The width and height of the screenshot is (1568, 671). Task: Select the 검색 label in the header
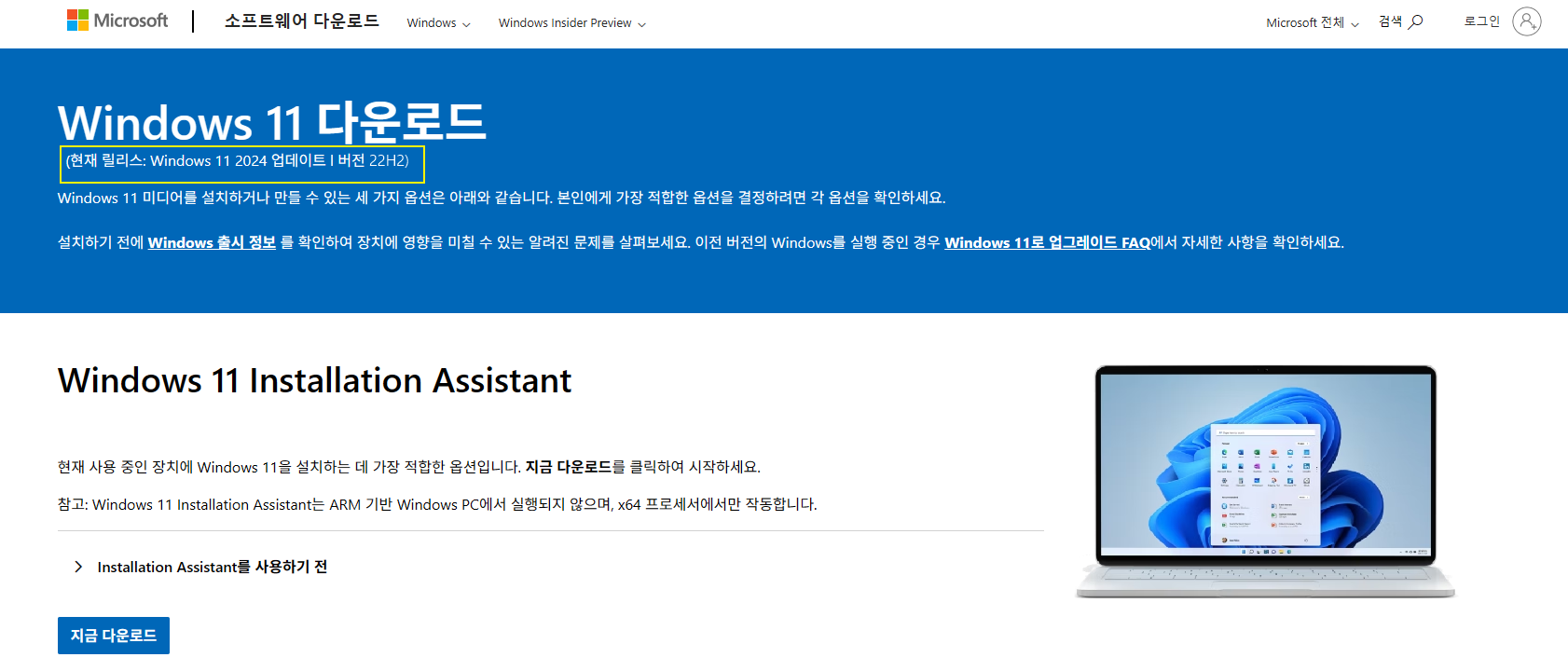pos(1390,21)
